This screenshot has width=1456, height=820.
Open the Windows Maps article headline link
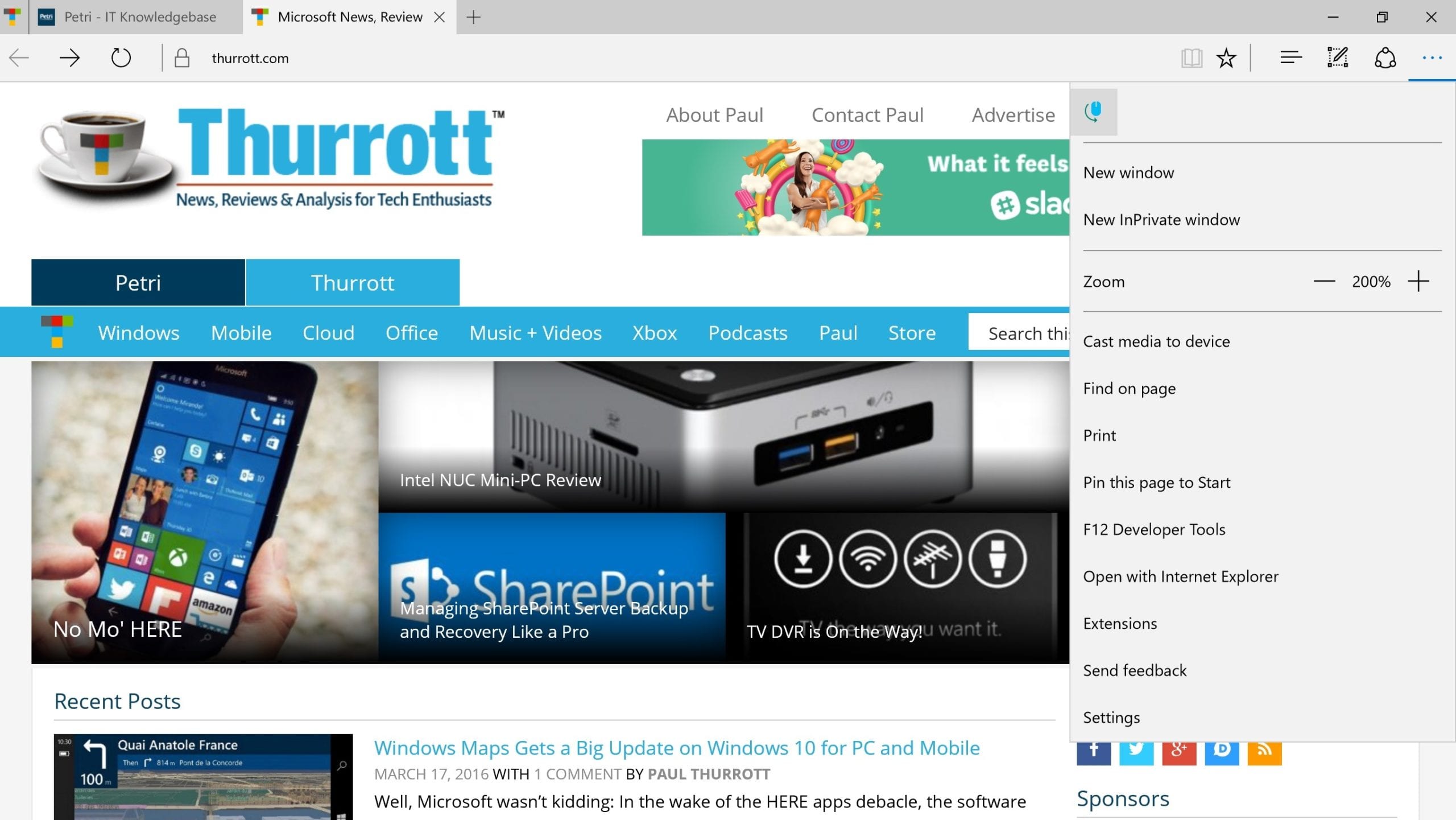click(677, 748)
